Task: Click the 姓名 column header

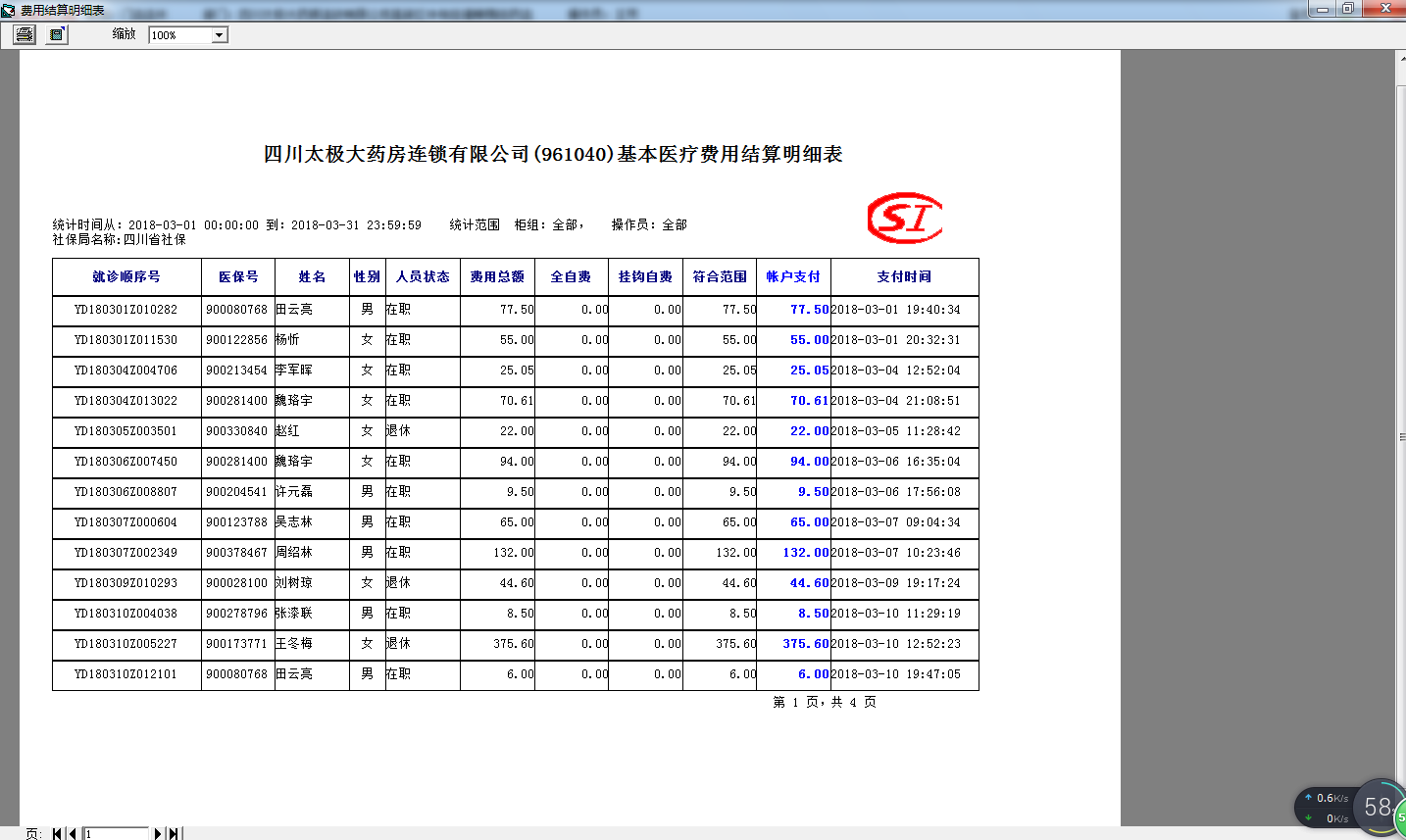Action: [x=312, y=277]
